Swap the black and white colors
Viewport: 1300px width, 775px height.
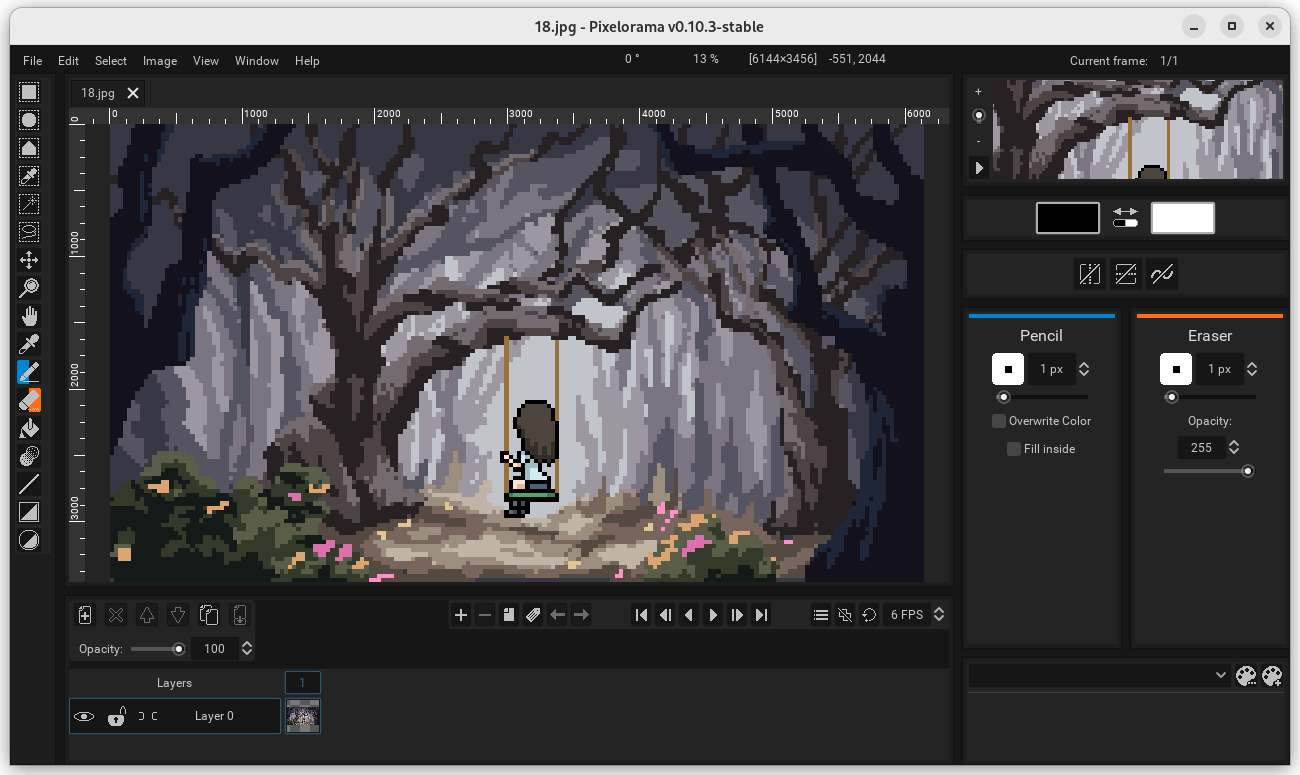[1125, 210]
